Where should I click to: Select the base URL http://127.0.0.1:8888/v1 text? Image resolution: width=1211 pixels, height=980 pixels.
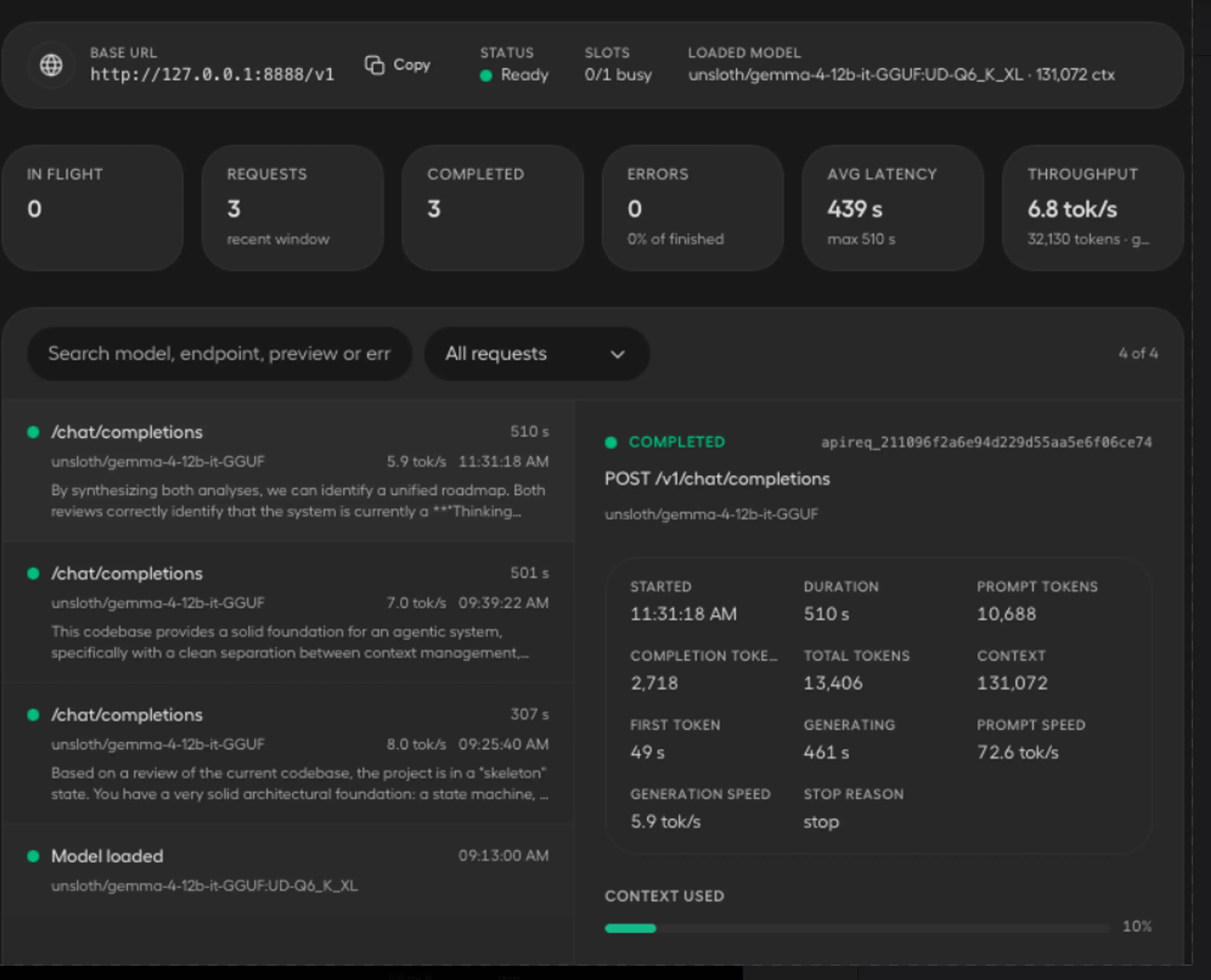point(212,74)
